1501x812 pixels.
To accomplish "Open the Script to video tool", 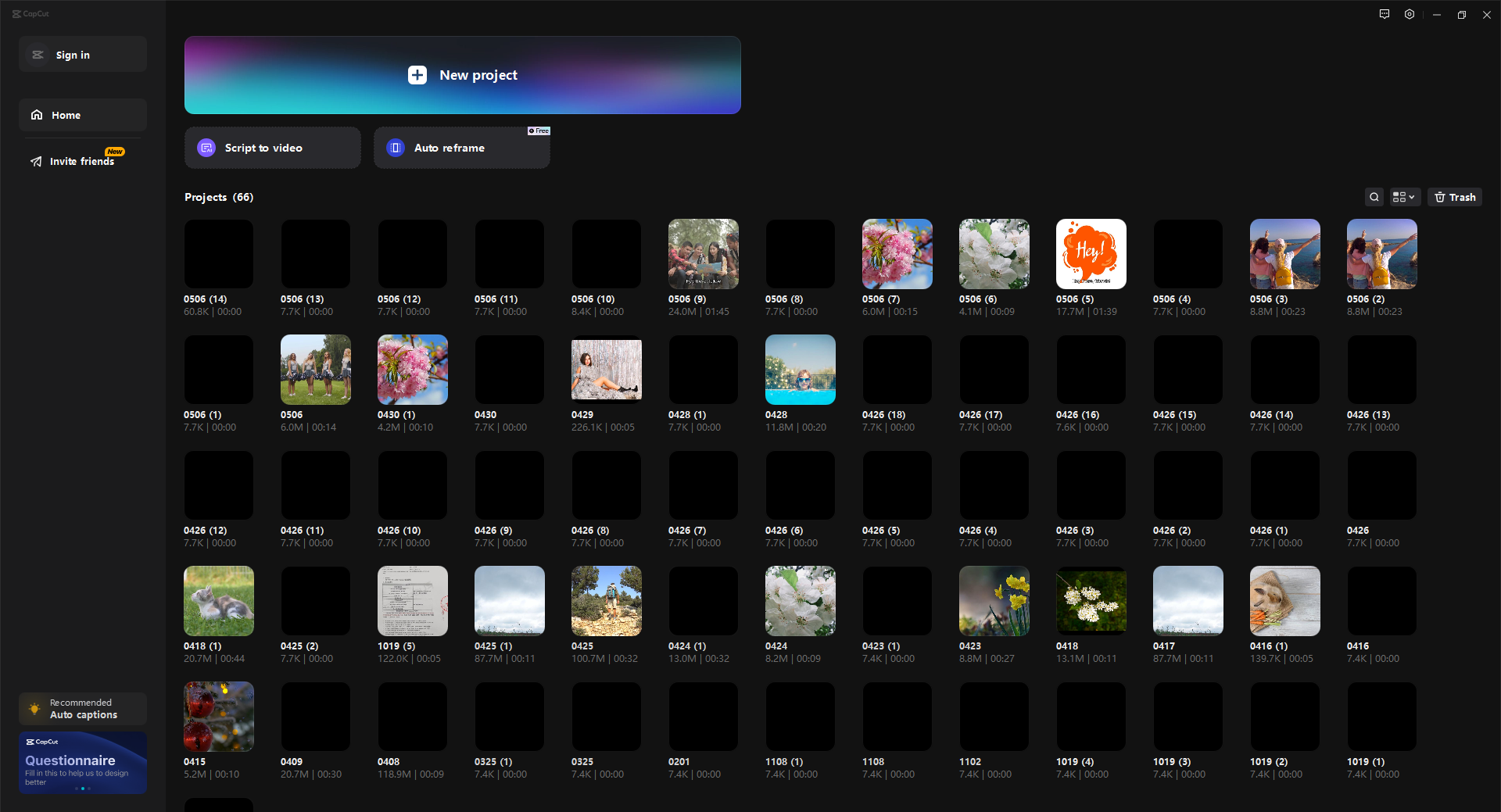I will 273,148.
